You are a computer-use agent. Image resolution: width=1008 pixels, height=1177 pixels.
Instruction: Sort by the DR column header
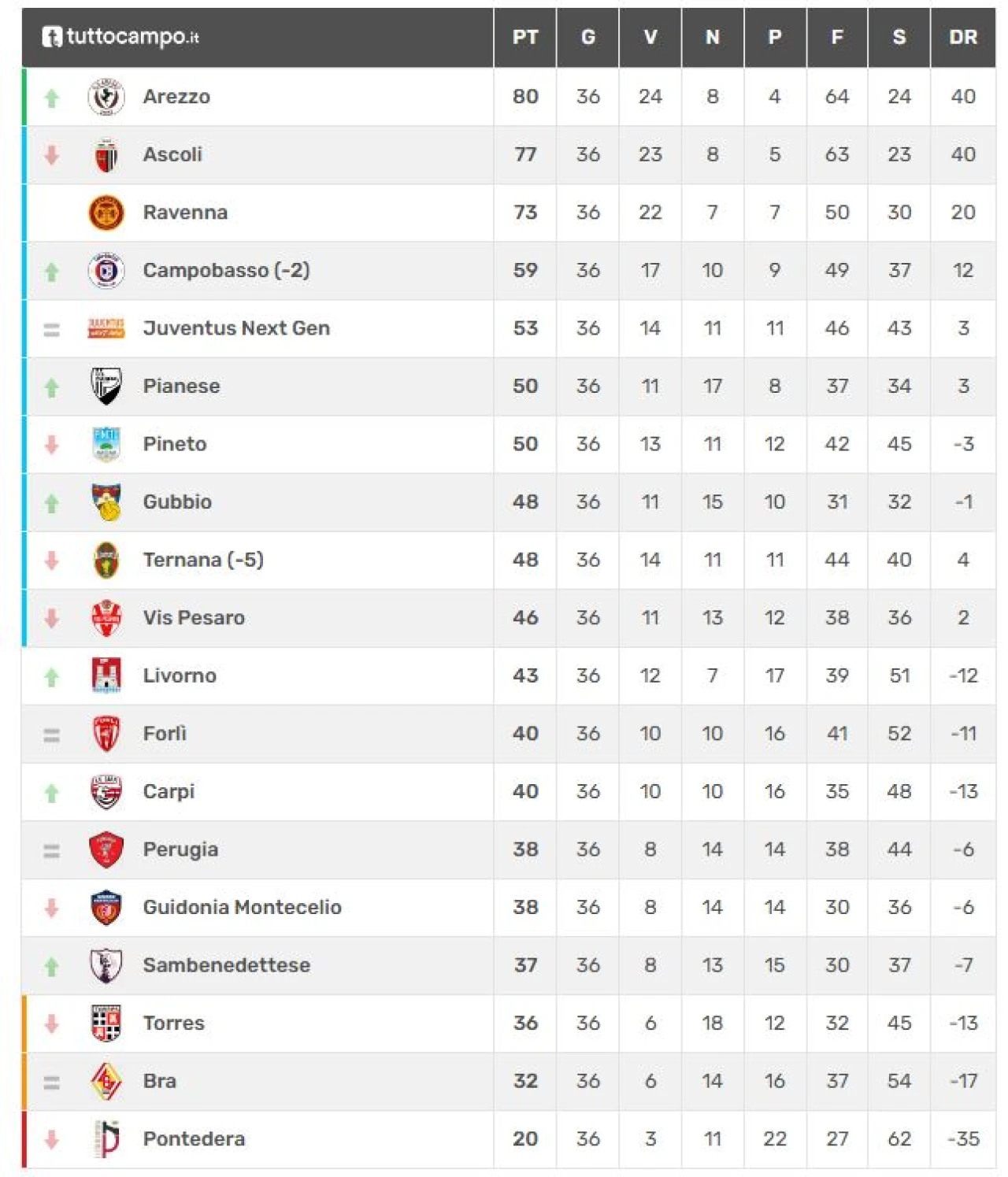[x=962, y=37]
